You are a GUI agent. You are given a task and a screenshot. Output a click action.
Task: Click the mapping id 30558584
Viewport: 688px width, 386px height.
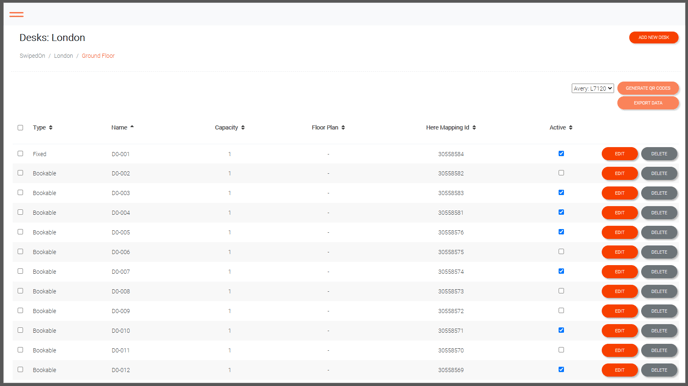(x=451, y=154)
